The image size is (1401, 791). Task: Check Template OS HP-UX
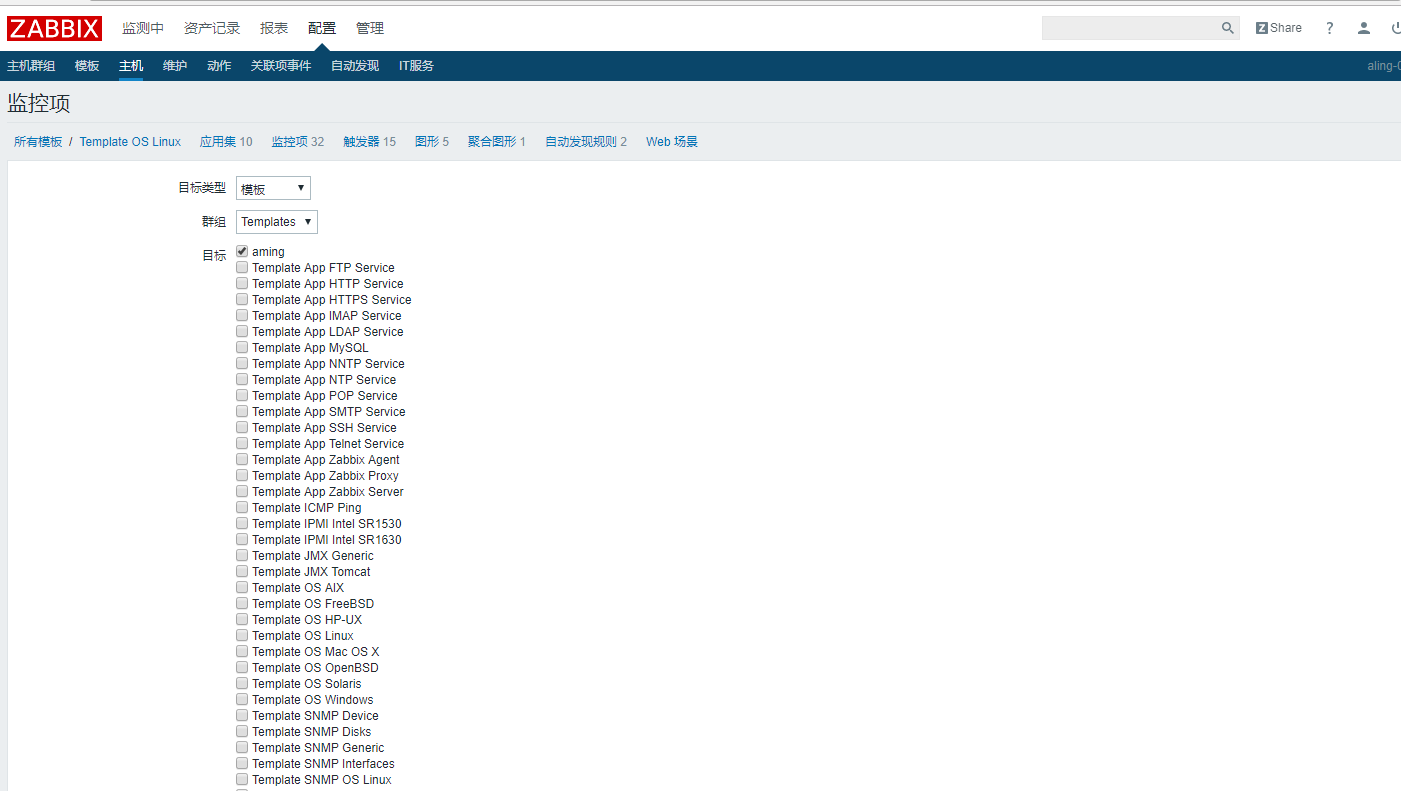[x=242, y=619]
